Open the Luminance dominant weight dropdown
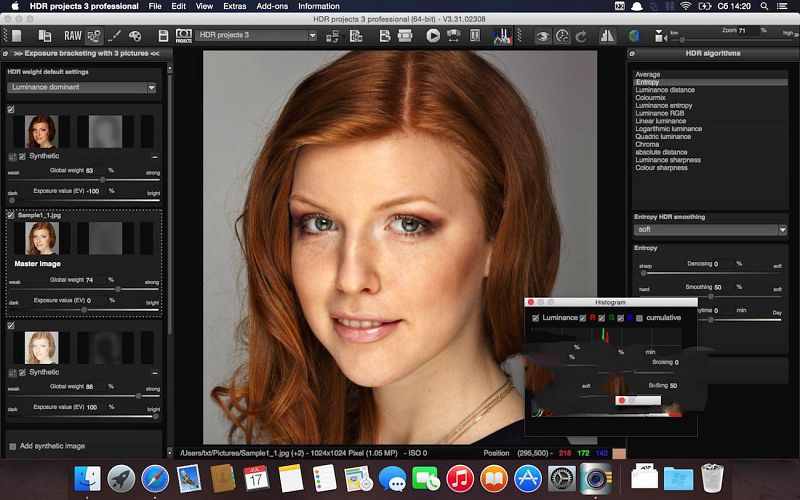800x500 pixels. pyautogui.click(x=82, y=88)
